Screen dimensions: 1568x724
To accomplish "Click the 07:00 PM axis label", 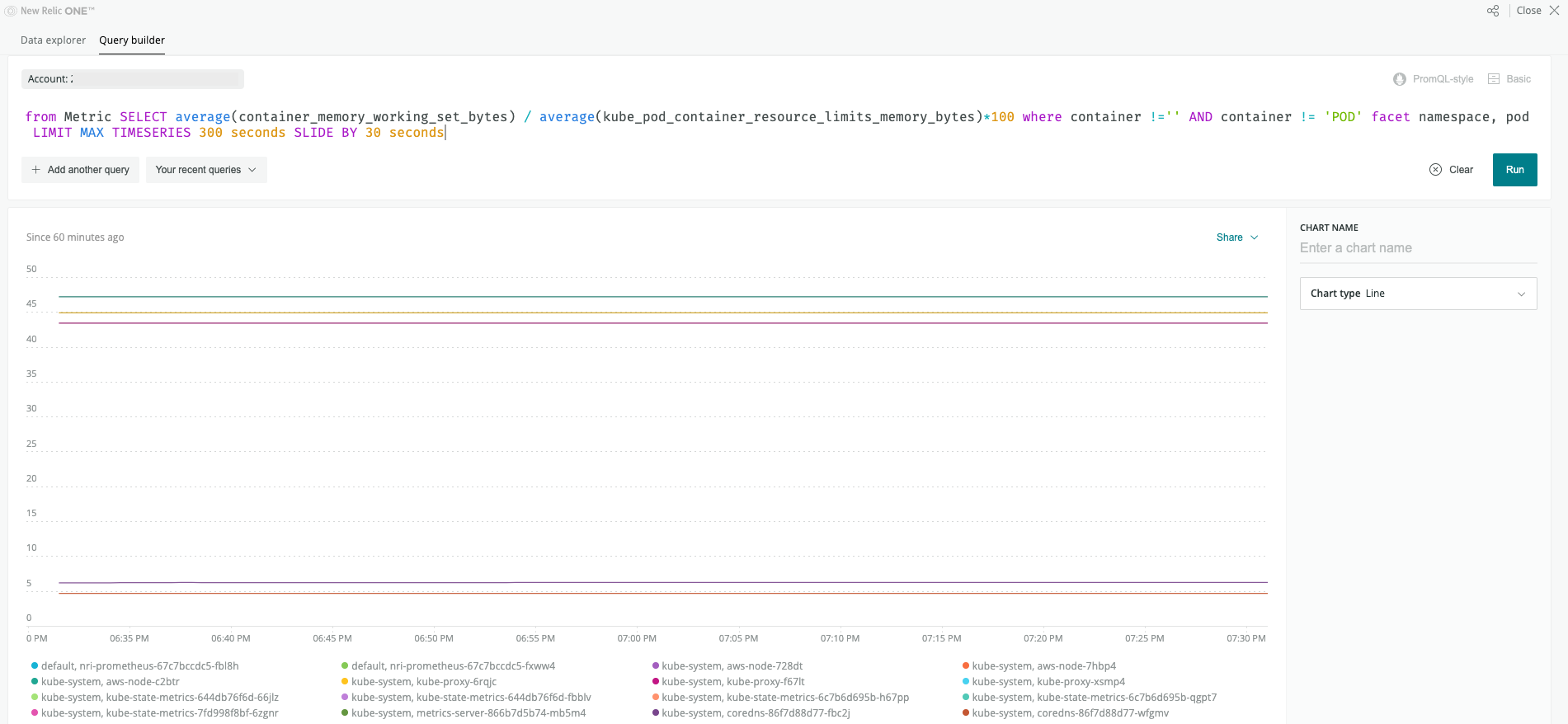I will 637,638.
